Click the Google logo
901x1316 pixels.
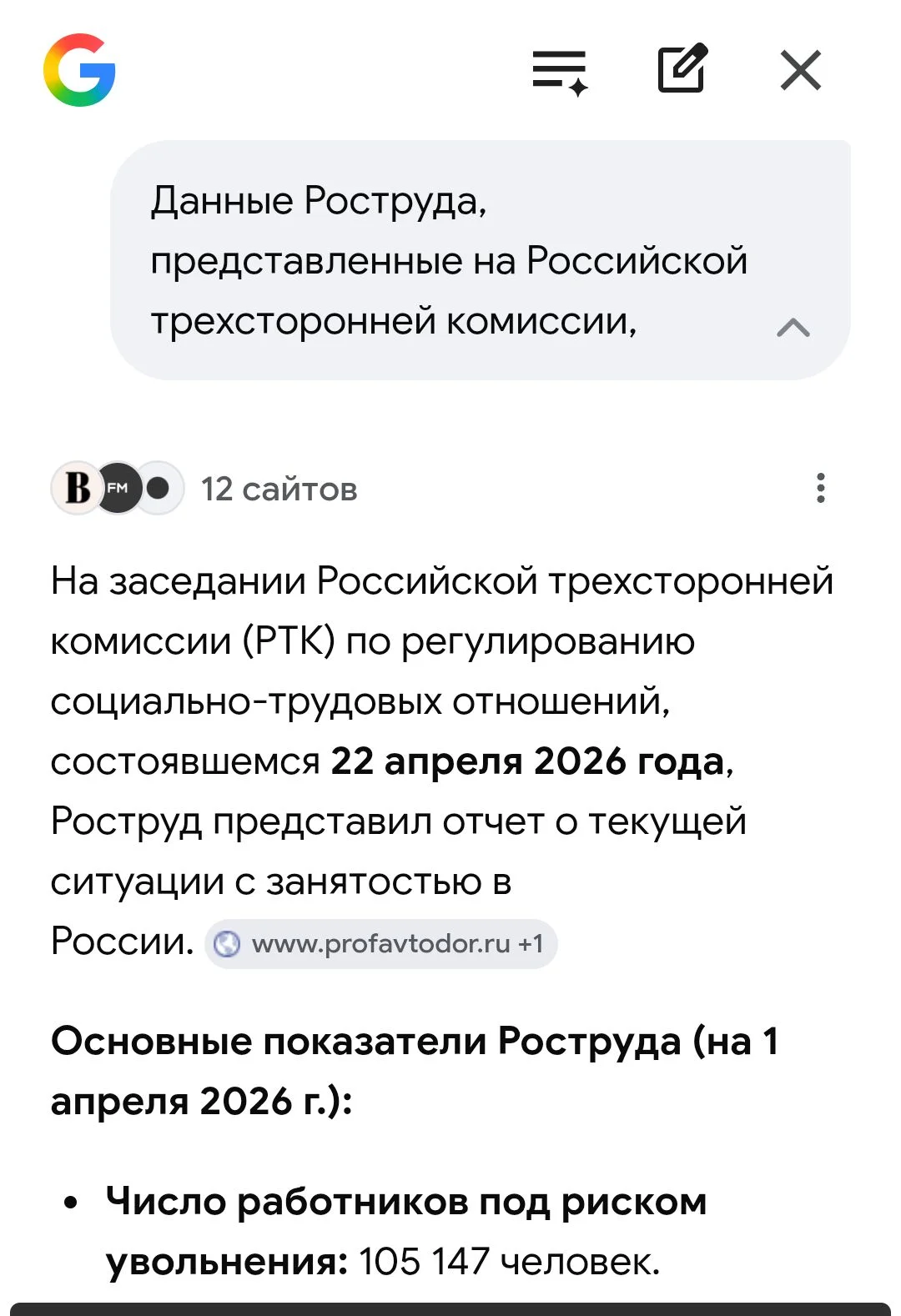[79, 70]
